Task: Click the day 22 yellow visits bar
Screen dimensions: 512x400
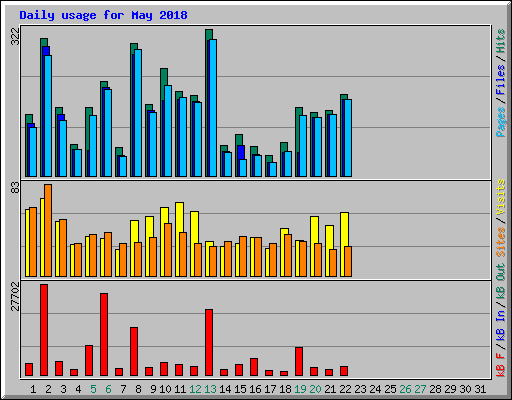Action: pyautogui.click(x=344, y=229)
